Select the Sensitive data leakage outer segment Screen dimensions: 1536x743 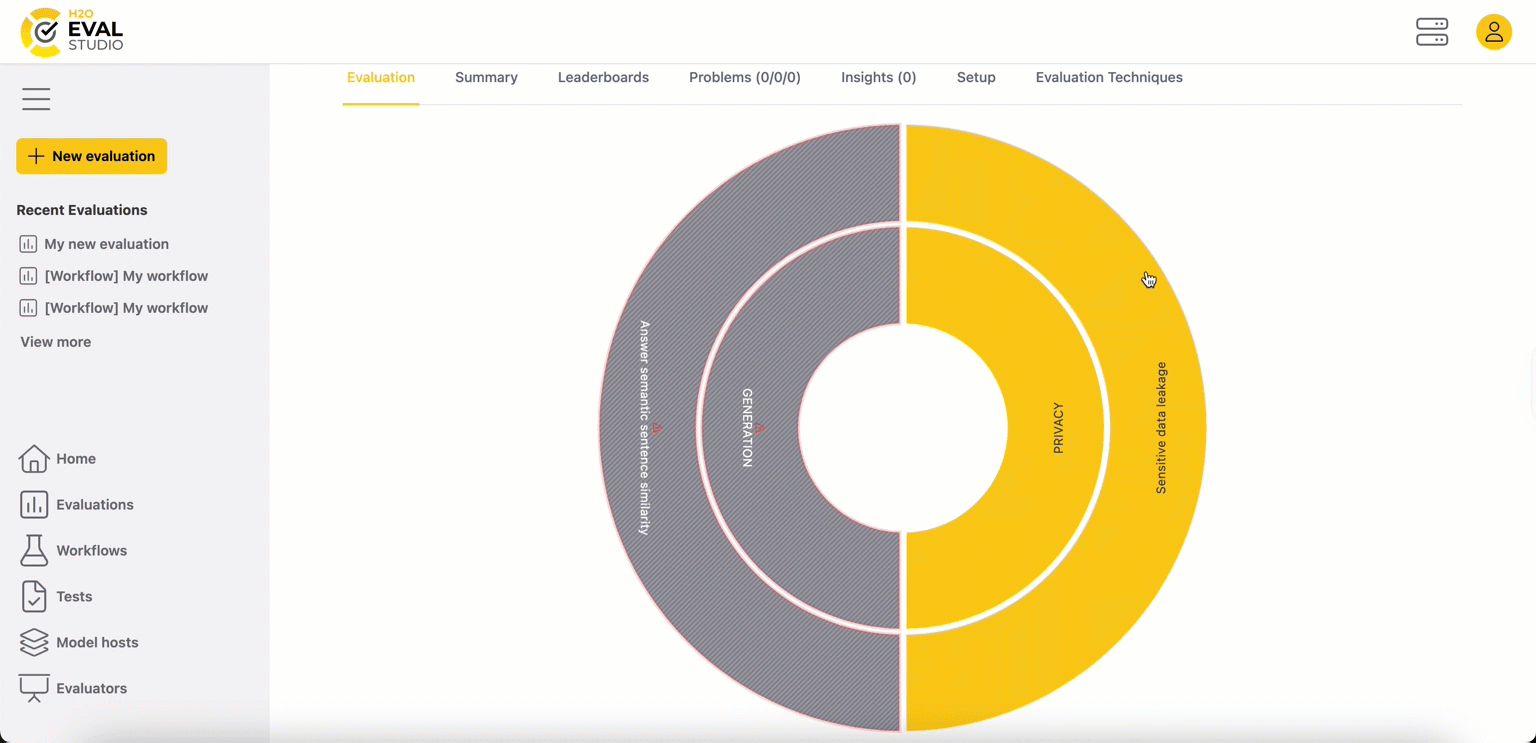(x=1160, y=428)
